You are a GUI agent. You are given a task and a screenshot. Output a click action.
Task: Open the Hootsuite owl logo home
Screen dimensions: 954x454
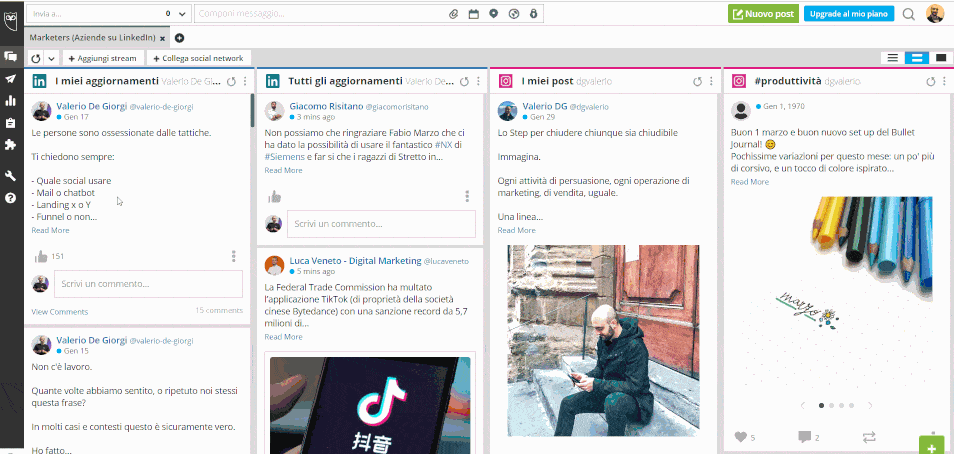coord(10,19)
